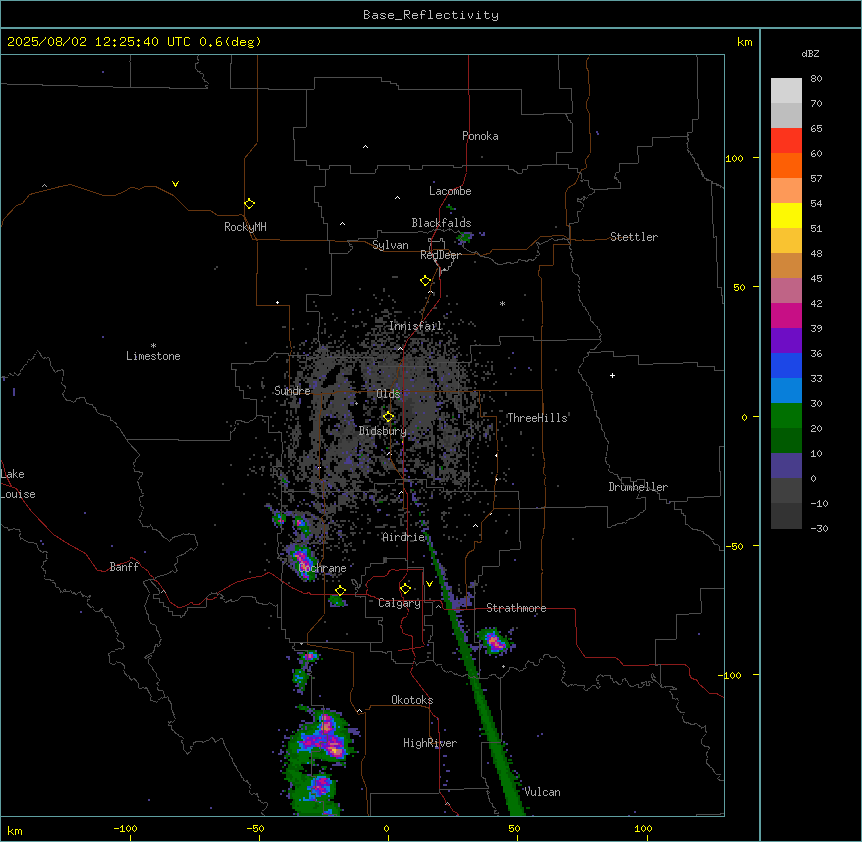Click the 80 value in dBZ legend

816,79
